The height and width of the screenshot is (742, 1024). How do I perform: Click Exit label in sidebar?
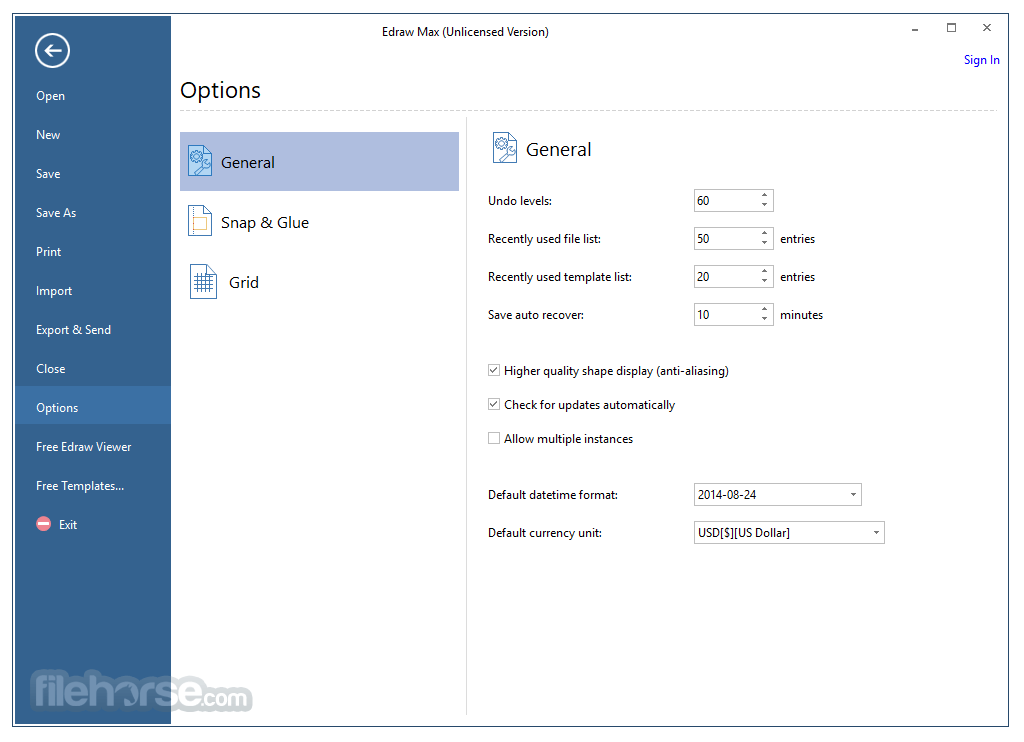tap(68, 524)
